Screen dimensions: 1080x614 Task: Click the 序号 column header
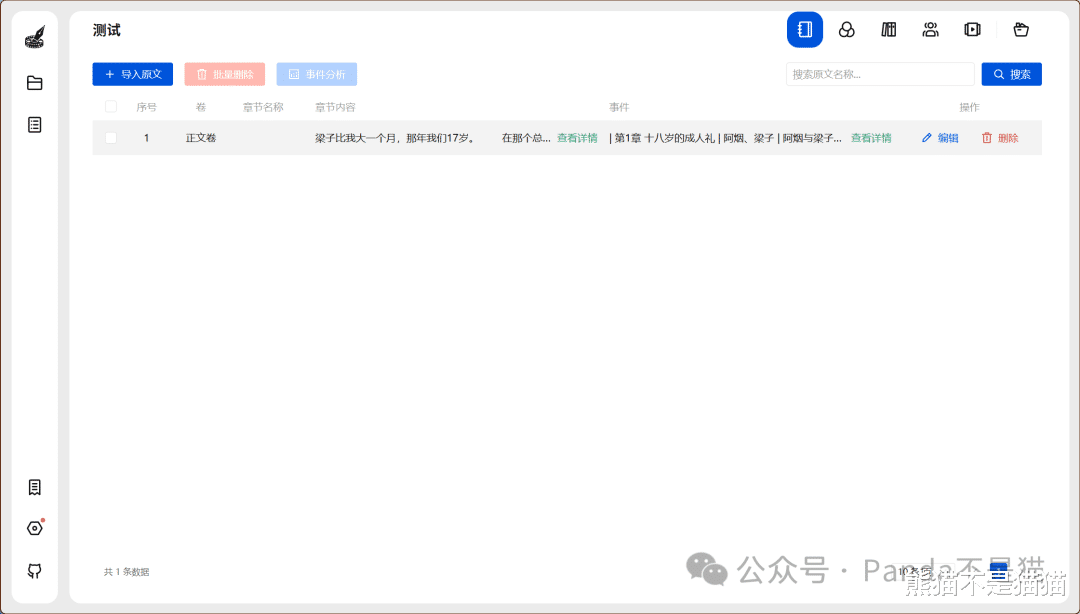tap(146, 108)
